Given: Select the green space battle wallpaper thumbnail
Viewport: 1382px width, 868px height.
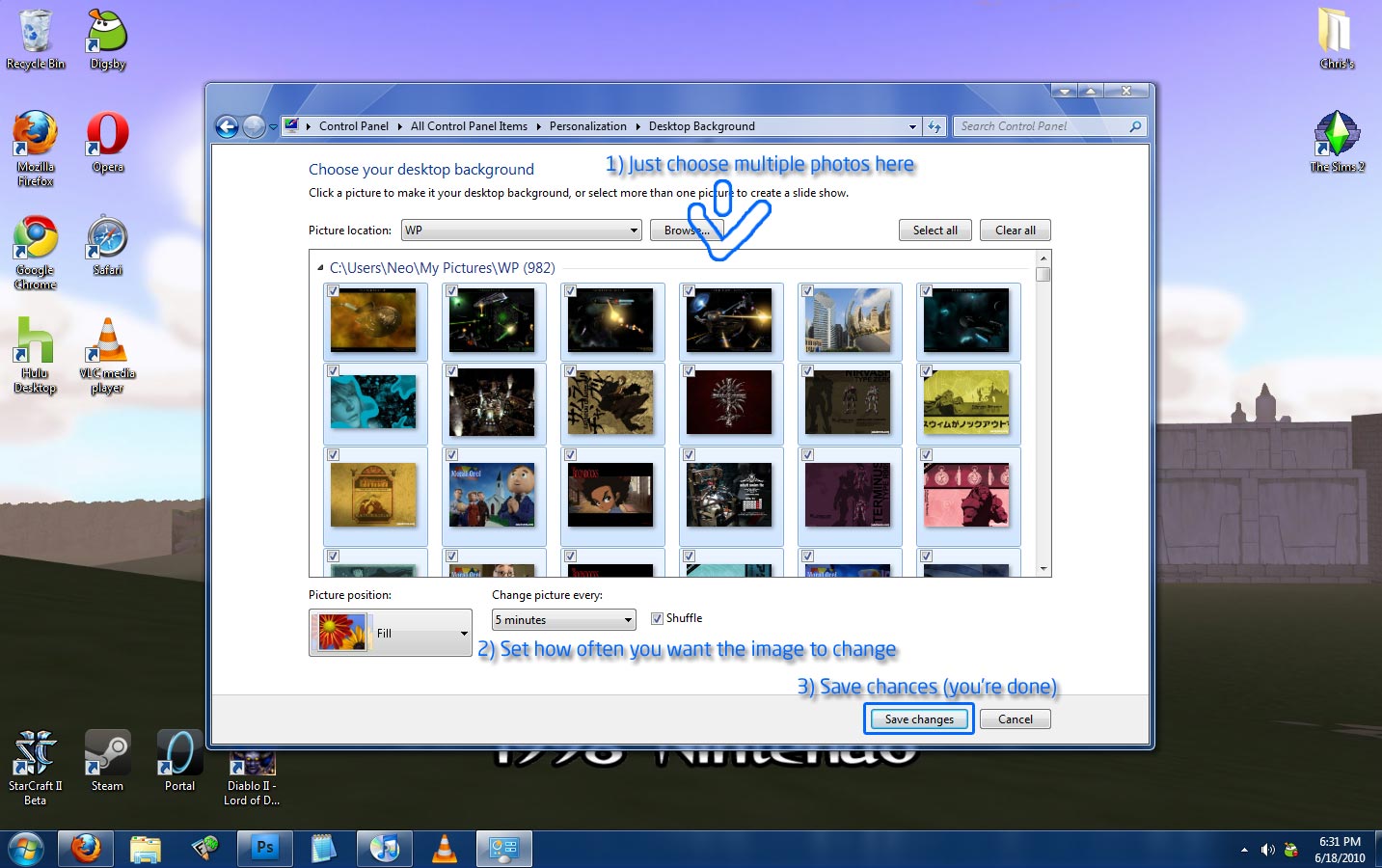Looking at the screenshot, I should coord(492,321).
